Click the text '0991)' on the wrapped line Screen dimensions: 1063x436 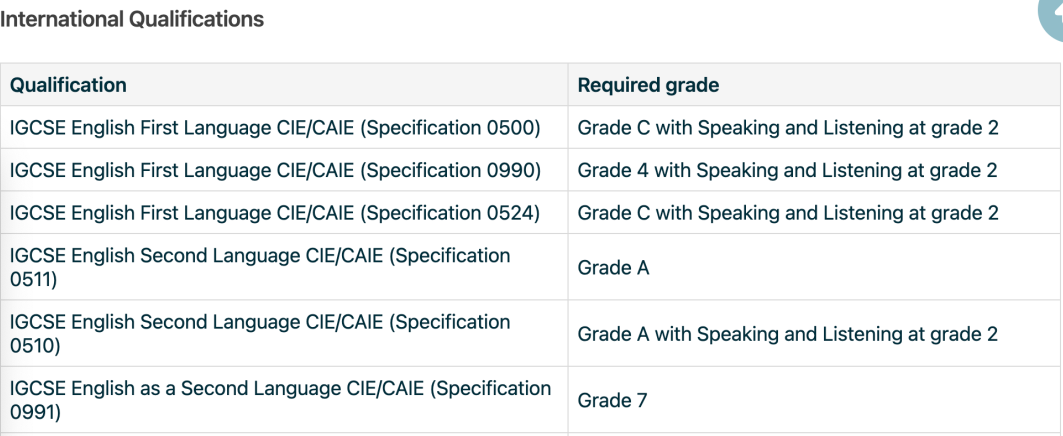35,412
